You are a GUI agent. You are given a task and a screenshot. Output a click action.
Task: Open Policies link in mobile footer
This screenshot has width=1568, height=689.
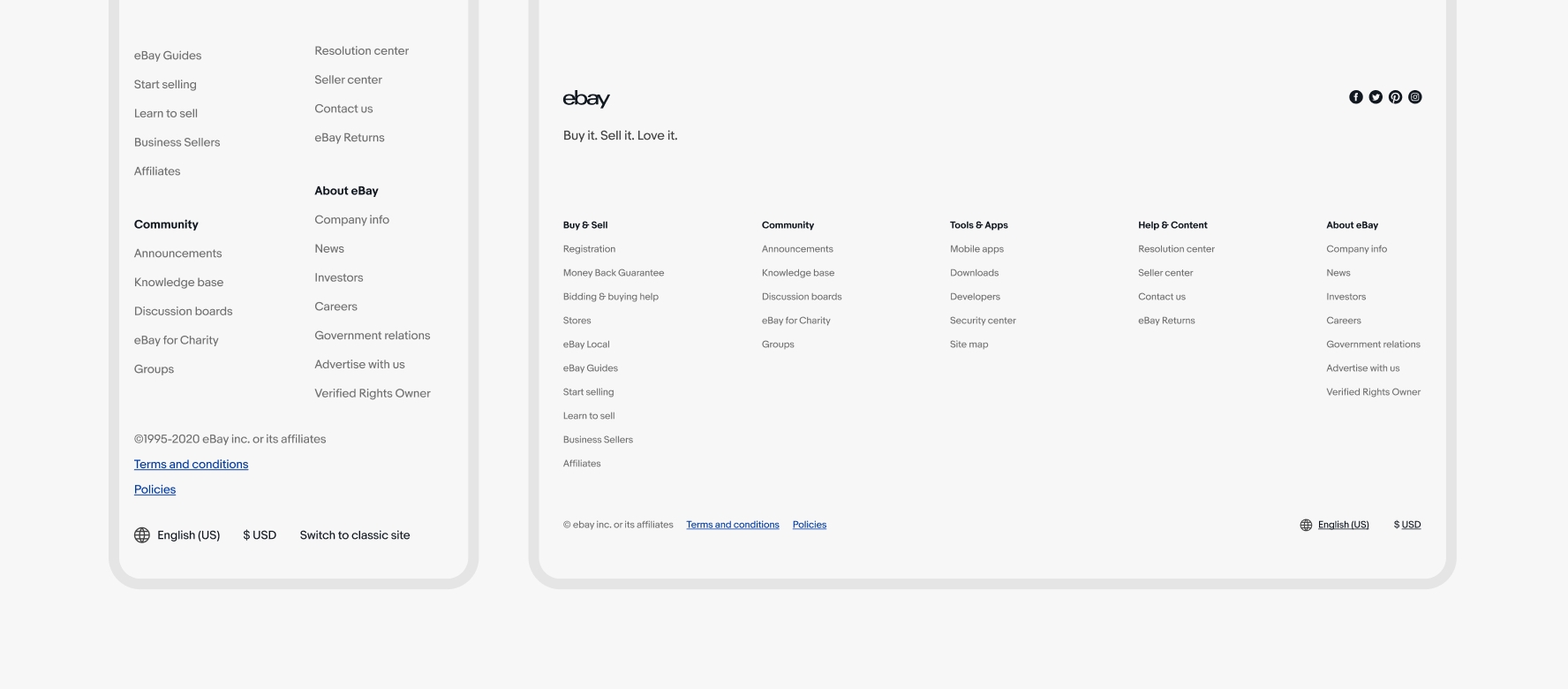(155, 489)
